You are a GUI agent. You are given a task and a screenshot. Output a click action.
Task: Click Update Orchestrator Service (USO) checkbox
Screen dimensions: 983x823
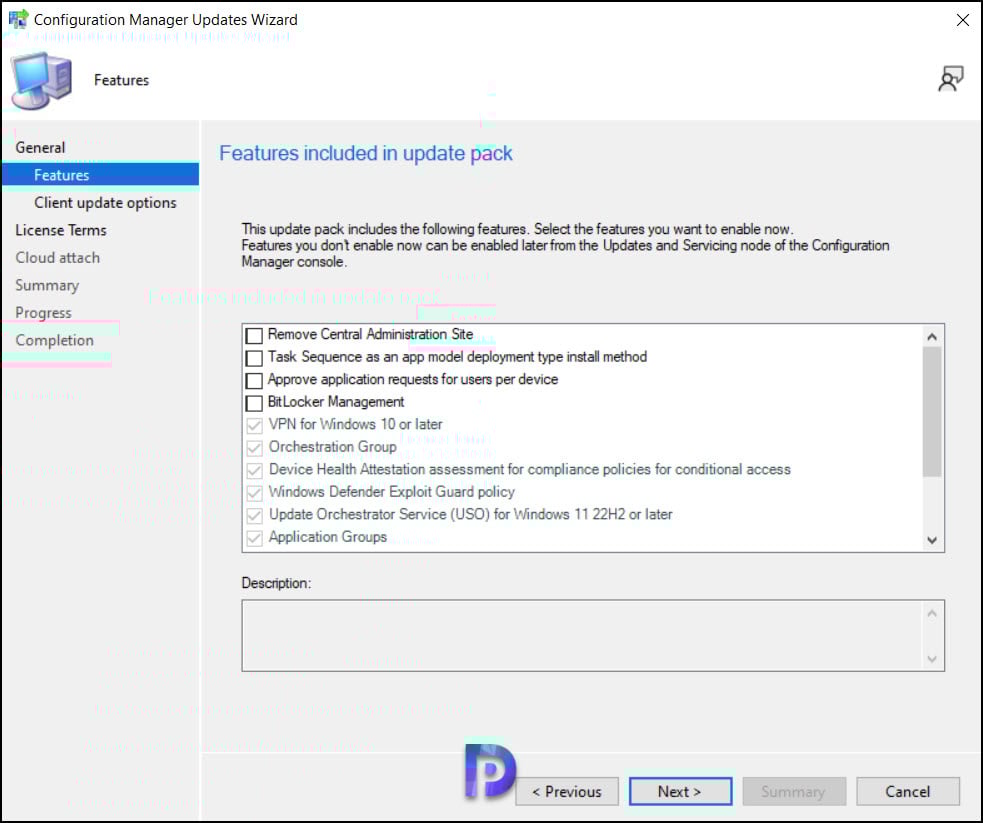click(254, 516)
